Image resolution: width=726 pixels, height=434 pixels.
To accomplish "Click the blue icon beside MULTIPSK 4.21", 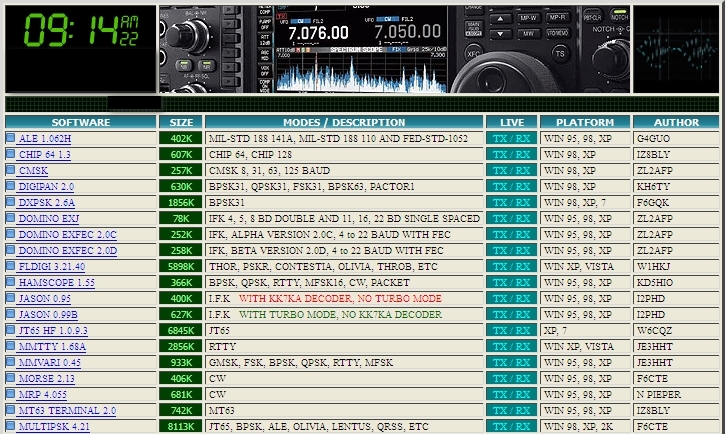I will pos(10,426).
